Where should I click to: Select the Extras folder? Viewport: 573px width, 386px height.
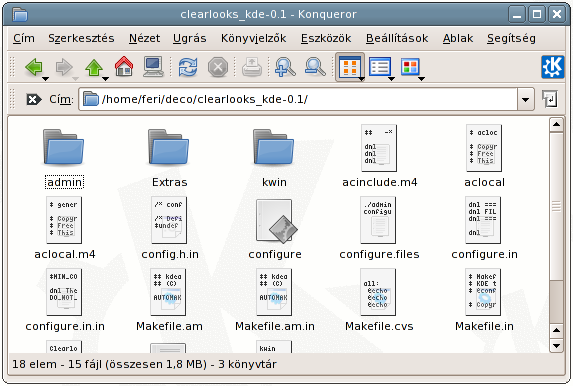(x=169, y=158)
